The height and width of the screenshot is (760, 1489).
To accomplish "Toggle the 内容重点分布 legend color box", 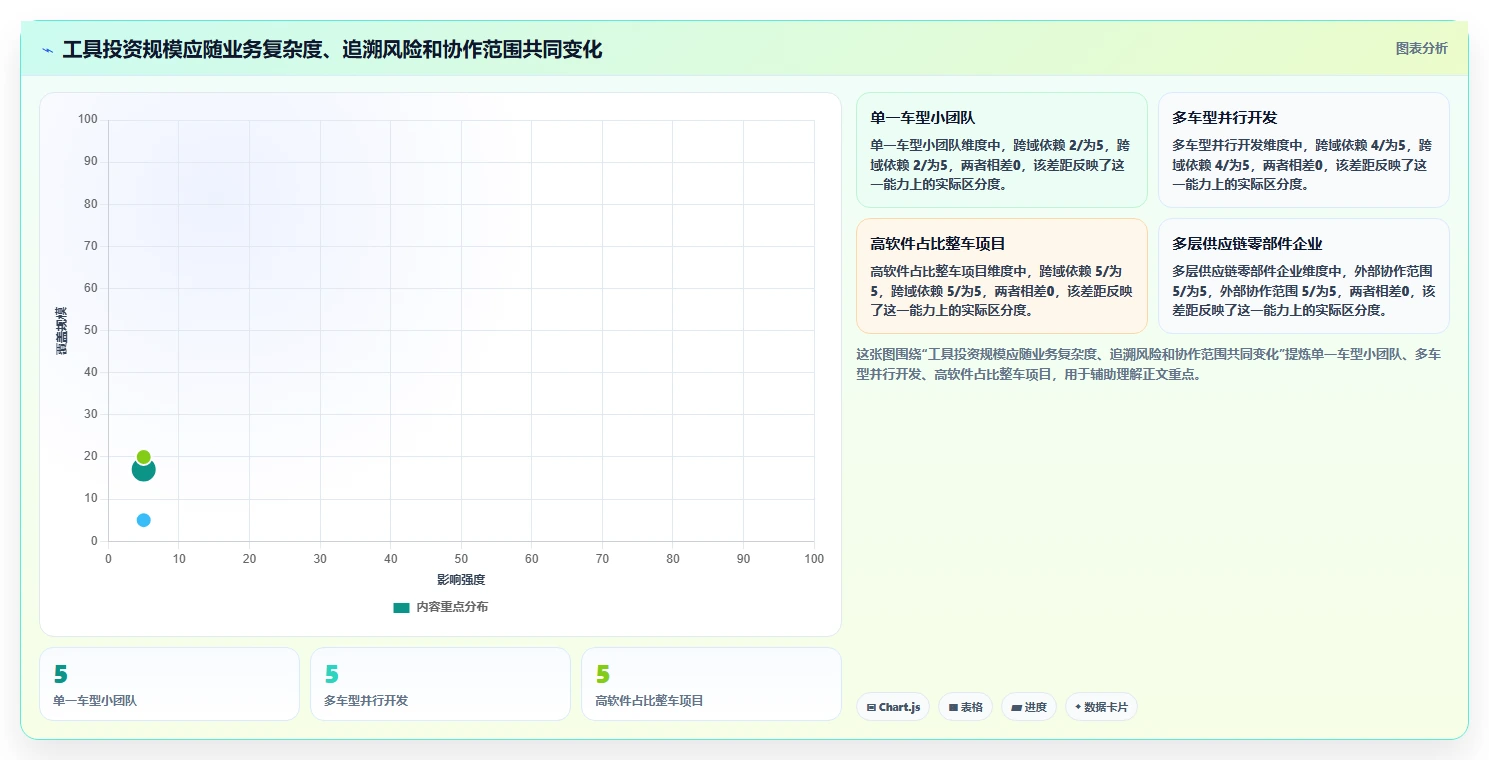I will [x=401, y=607].
